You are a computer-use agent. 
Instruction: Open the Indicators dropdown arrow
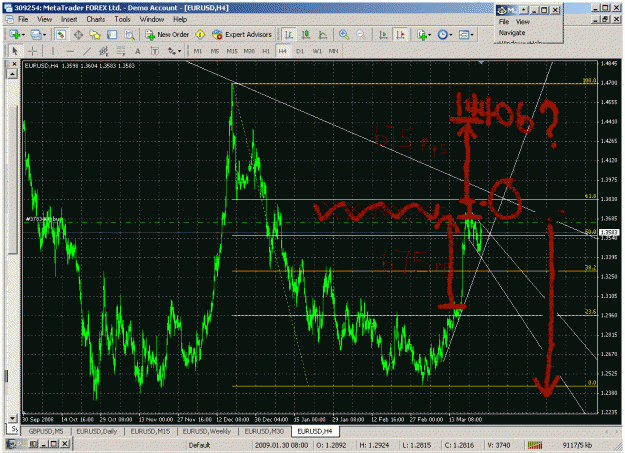click(x=429, y=35)
